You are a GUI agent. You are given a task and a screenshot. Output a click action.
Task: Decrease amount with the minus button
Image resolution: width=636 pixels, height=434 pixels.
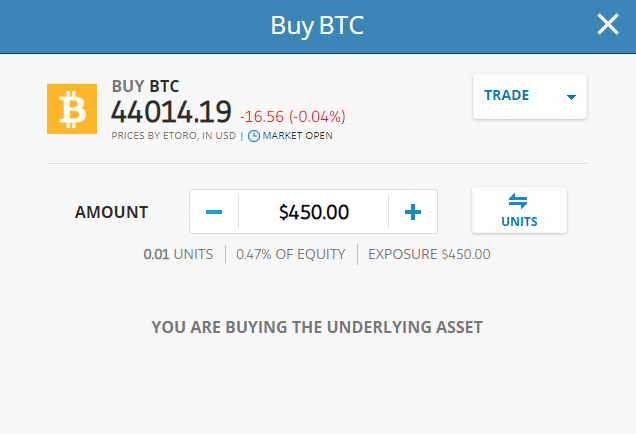point(214,212)
